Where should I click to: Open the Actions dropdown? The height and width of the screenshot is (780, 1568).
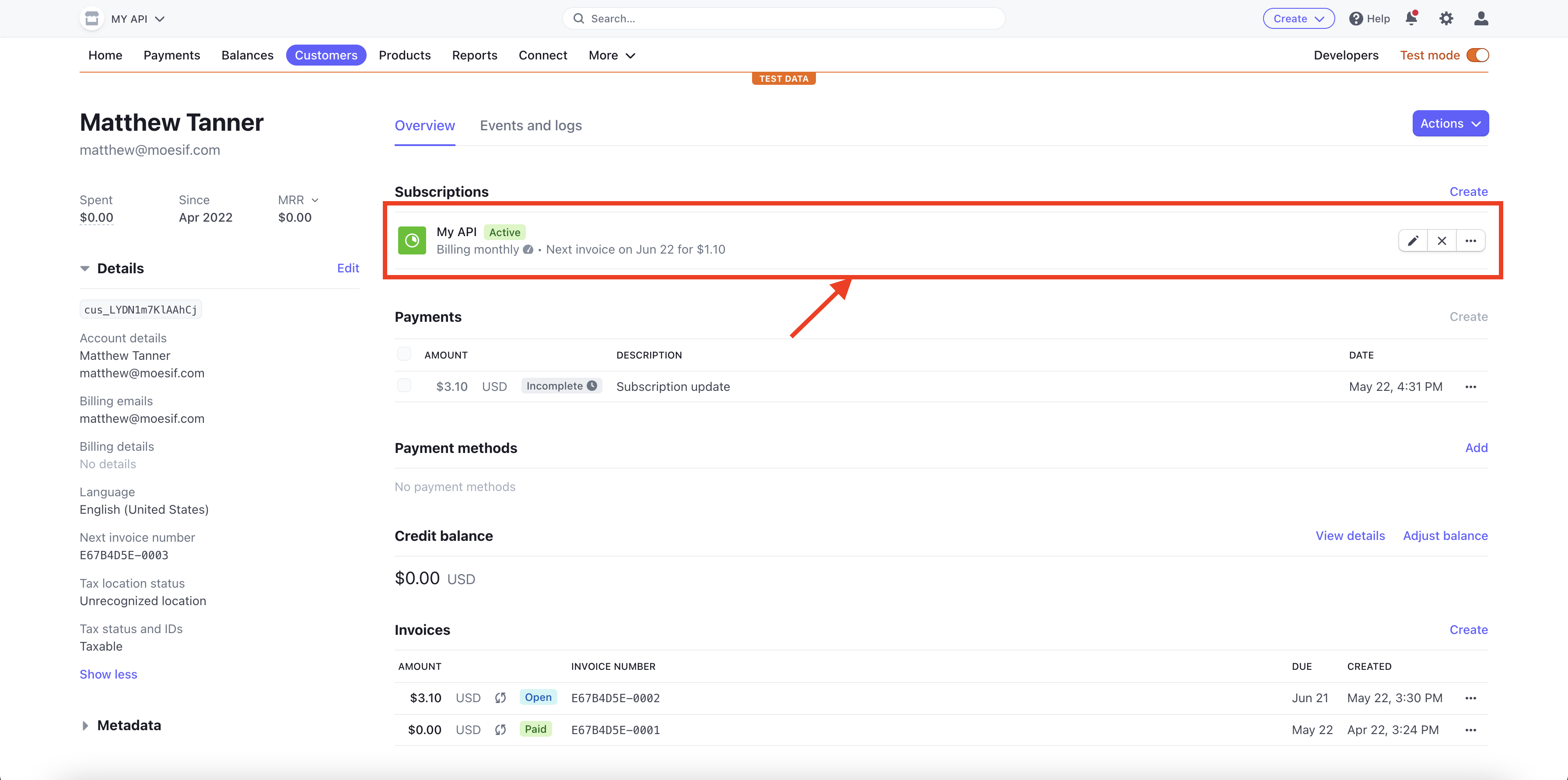[1450, 123]
